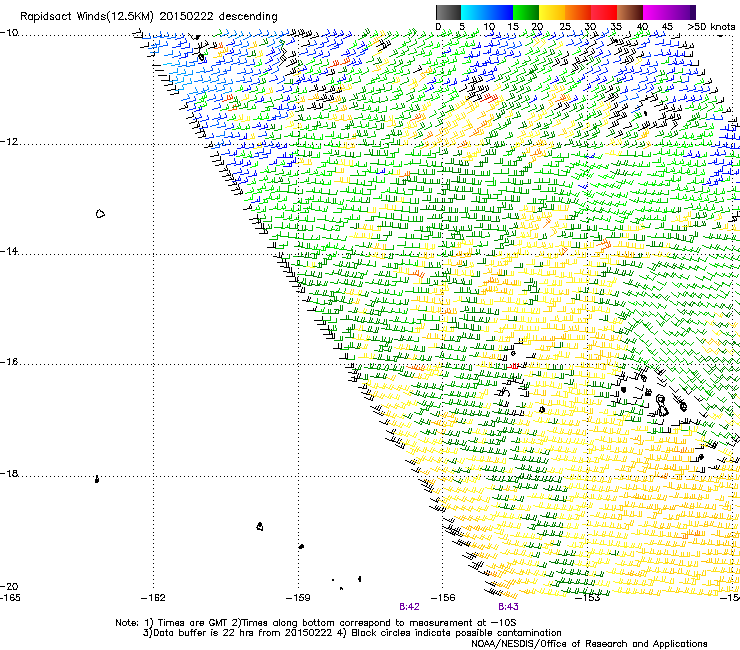This screenshot has width=740, height=650.
Task: Click the note 'Times are GMT' line
Action: [x=316, y=623]
